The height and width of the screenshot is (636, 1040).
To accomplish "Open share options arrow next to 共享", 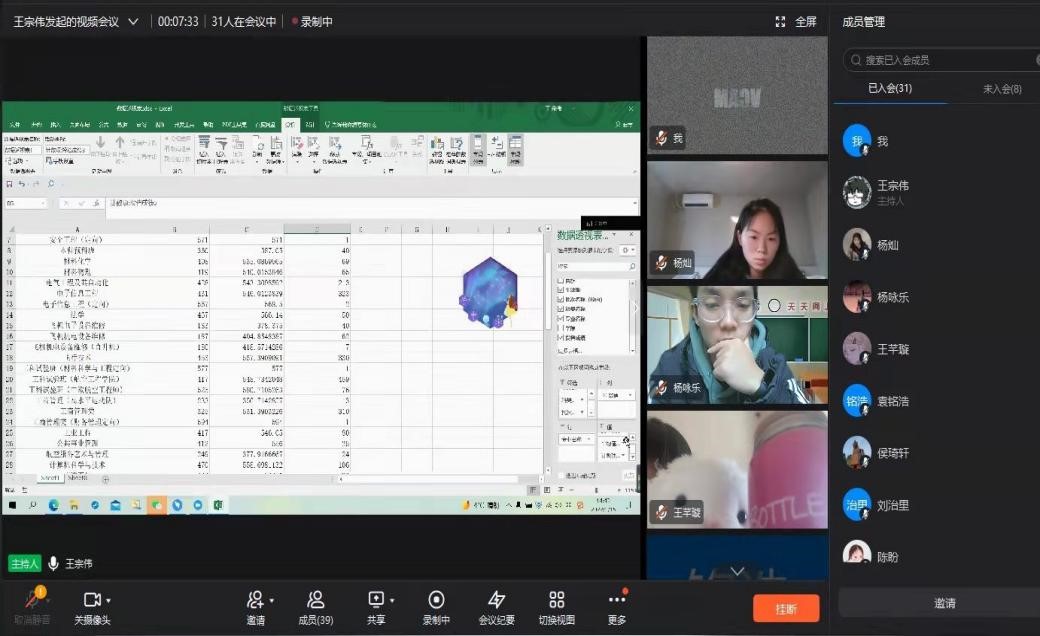I will (x=392, y=600).
